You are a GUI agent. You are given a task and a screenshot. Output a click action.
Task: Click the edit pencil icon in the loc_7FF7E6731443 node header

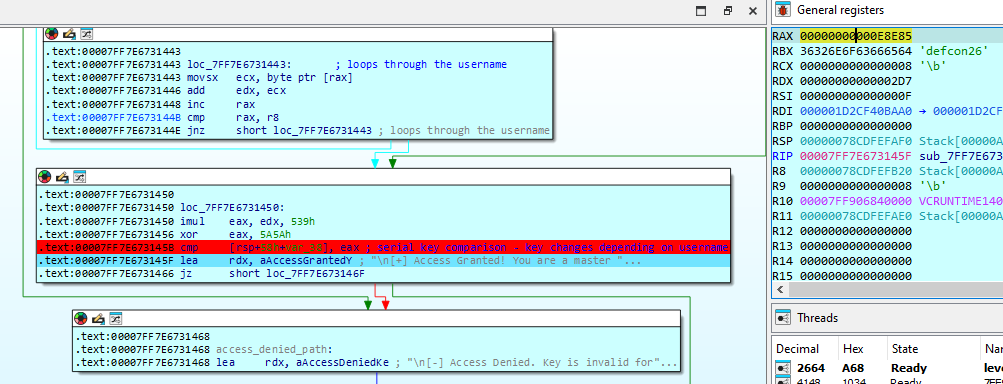click(x=69, y=34)
